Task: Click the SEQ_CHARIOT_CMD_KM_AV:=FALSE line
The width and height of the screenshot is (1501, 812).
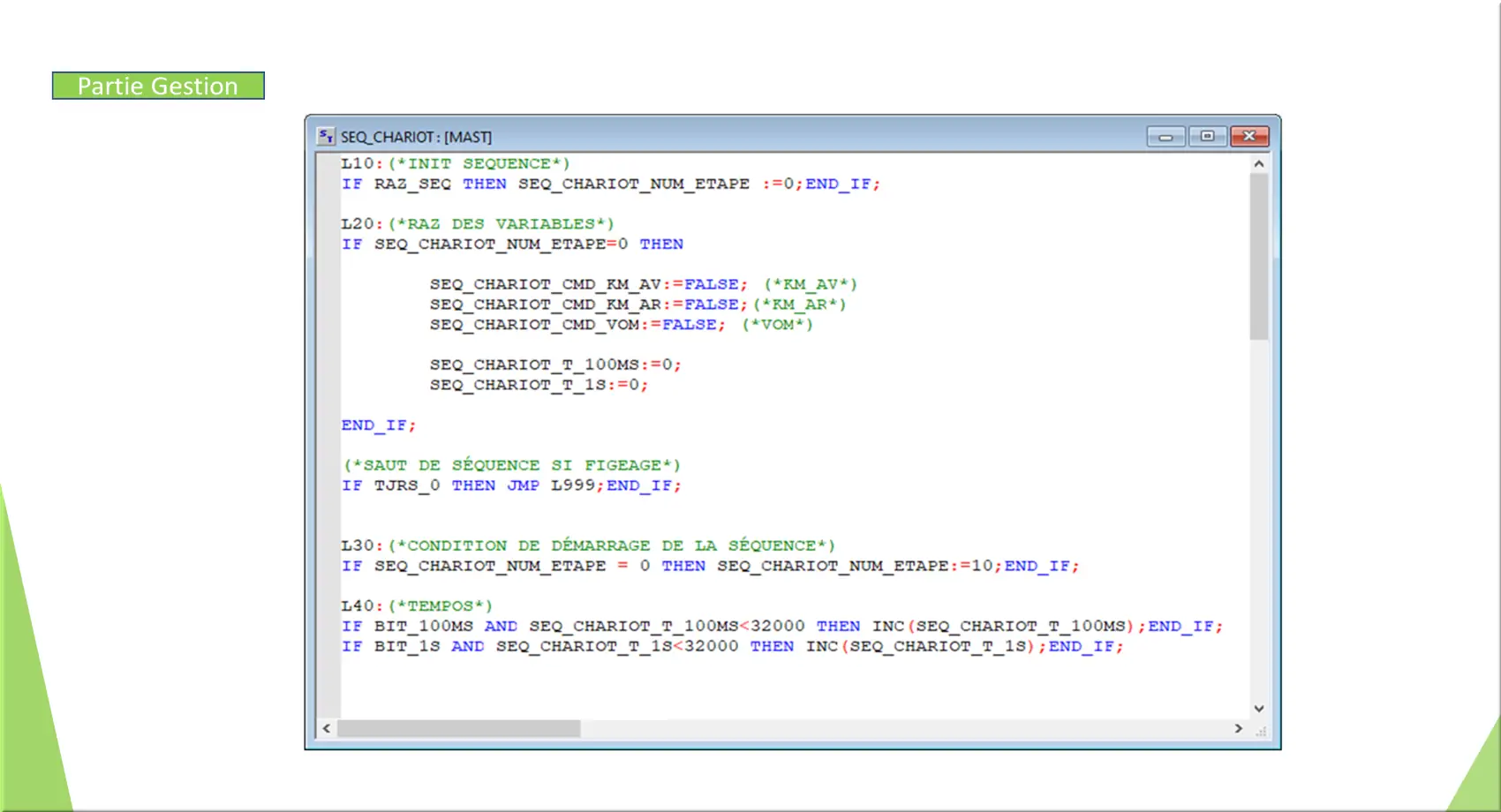Action: click(644, 284)
